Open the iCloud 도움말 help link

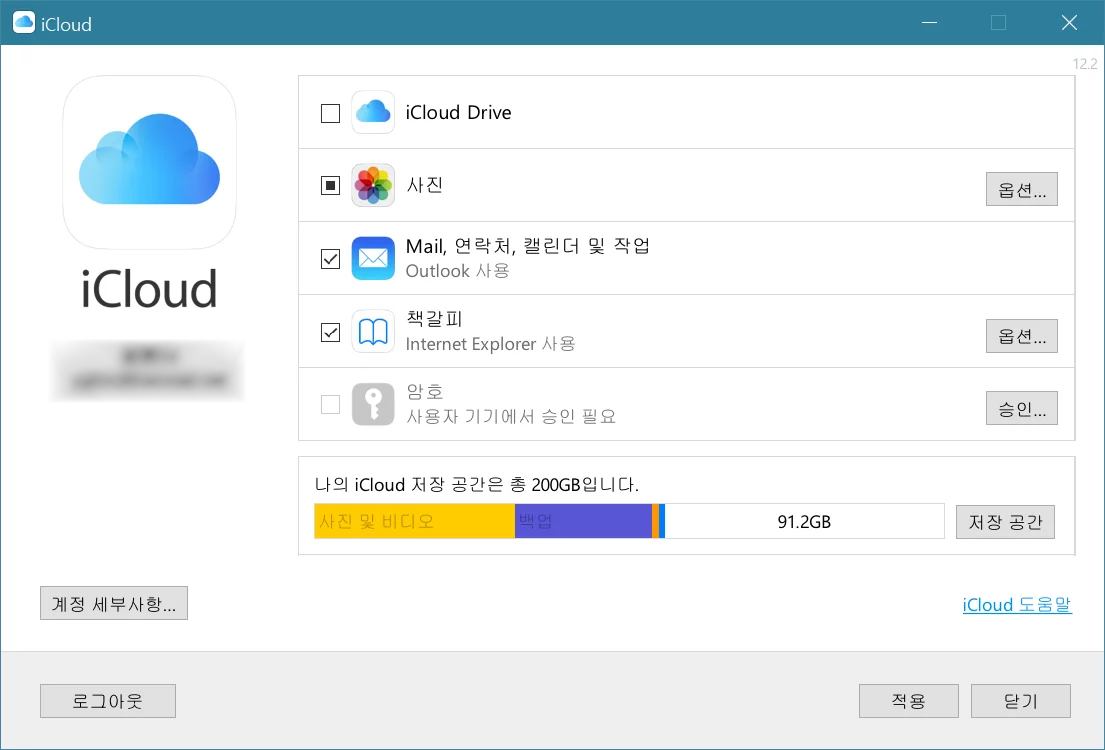point(1017,605)
